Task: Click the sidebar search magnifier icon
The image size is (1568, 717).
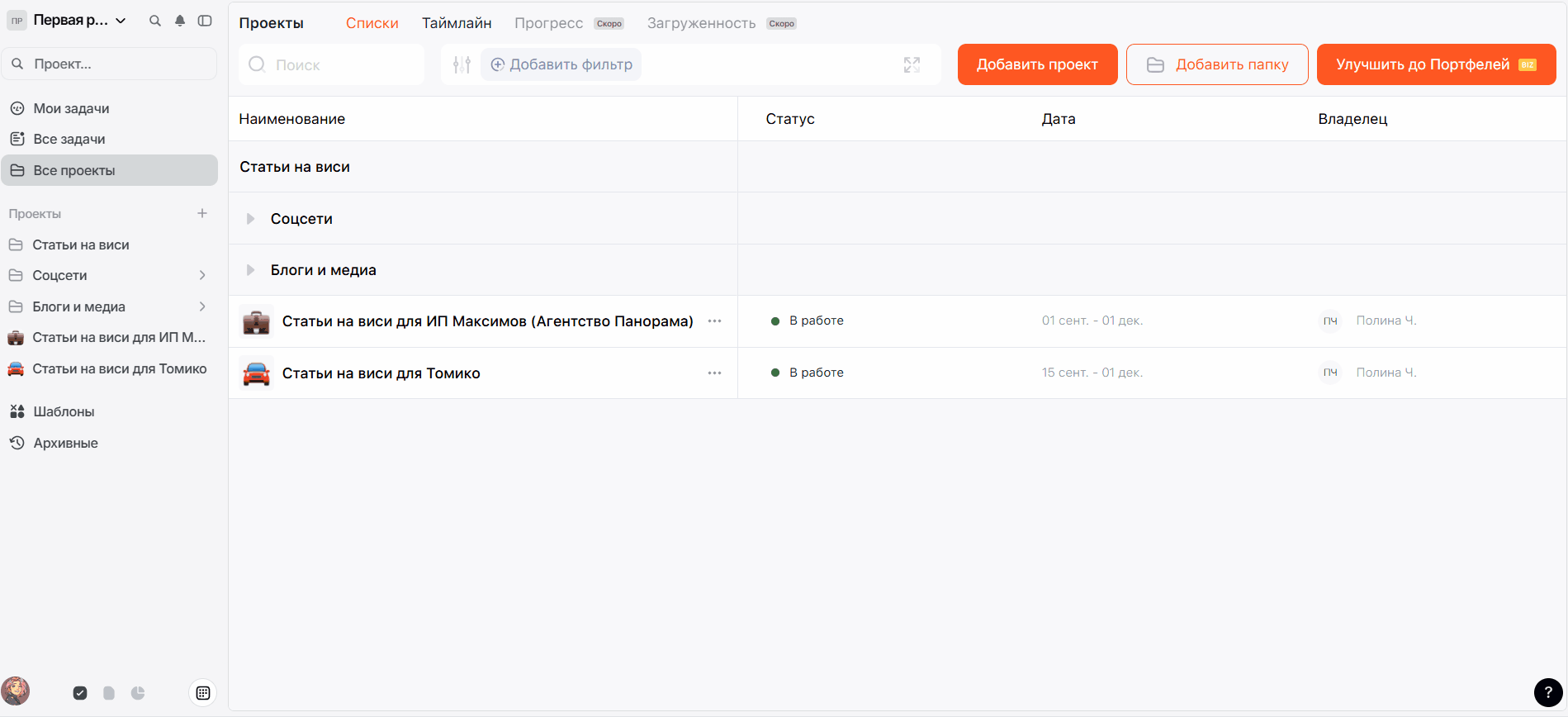Action: pos(154,21)
